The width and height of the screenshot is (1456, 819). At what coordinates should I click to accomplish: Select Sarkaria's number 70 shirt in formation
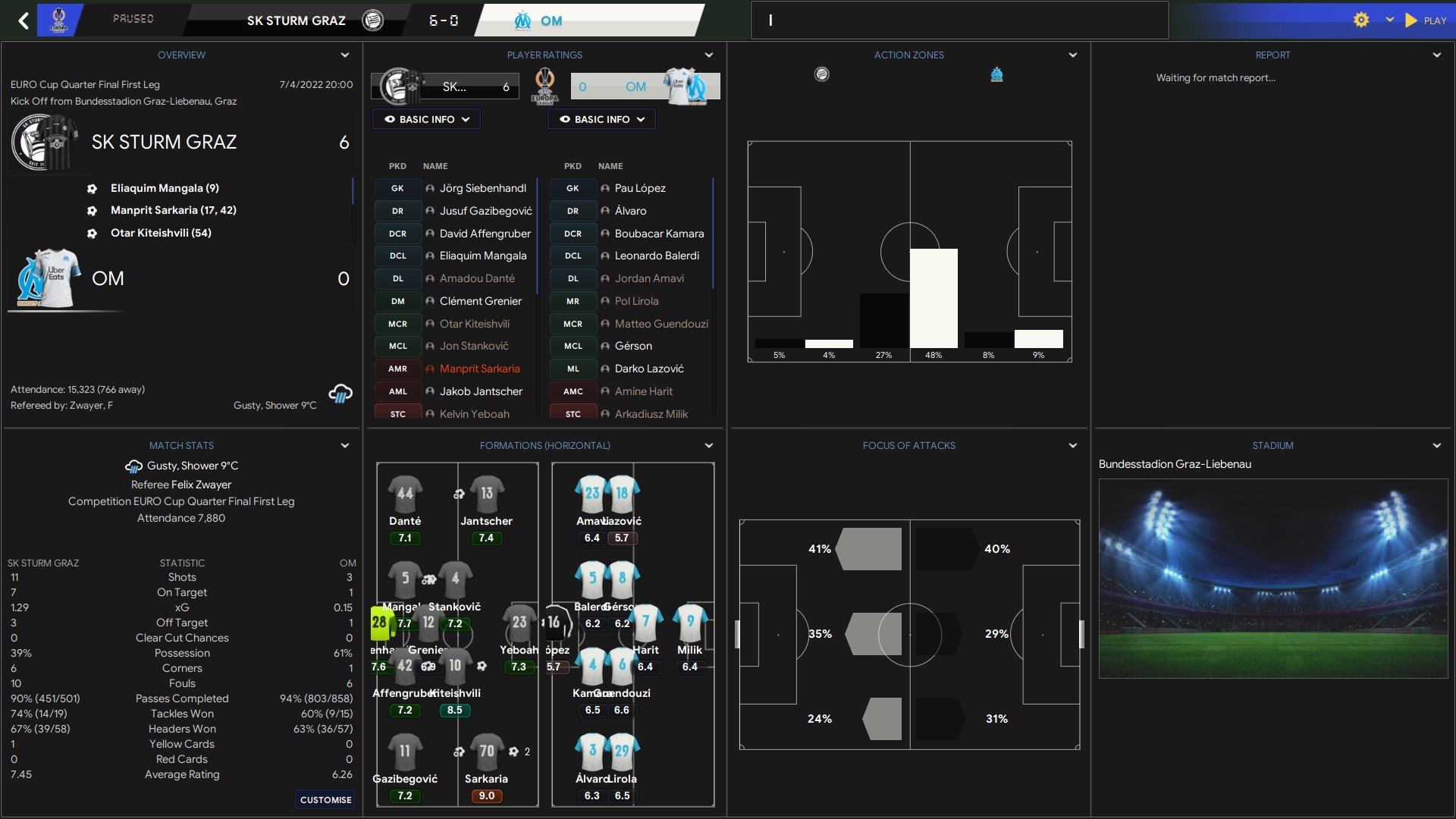point(487,752)
